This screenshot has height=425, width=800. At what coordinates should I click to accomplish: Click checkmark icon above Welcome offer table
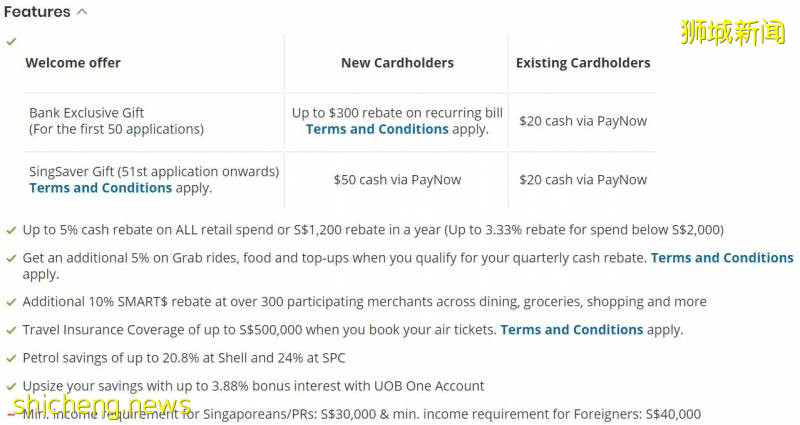coord(11,42)
